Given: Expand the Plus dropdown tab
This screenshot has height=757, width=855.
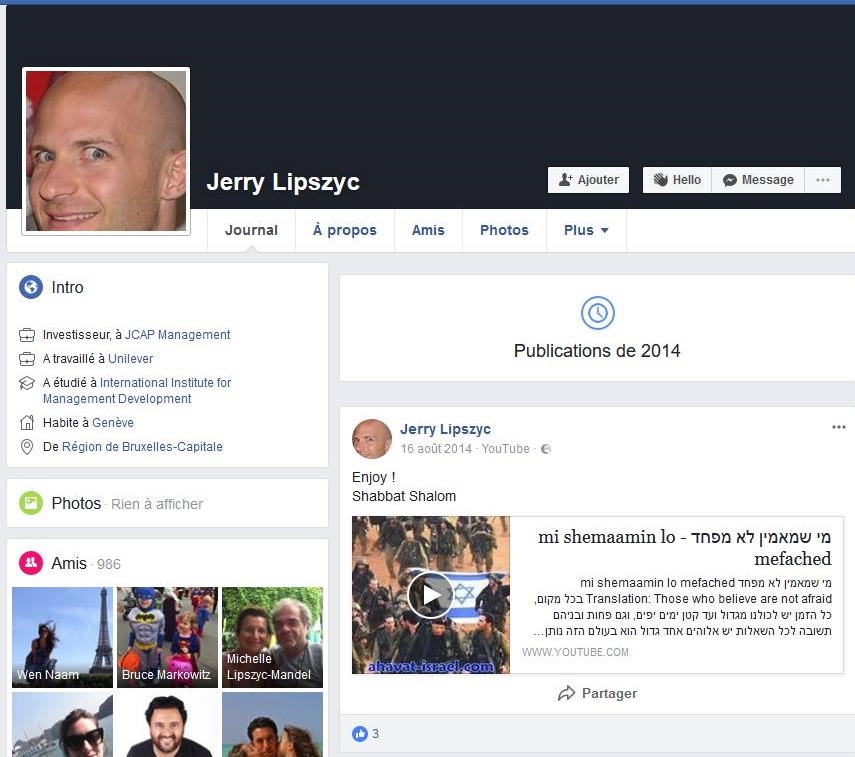Looking at the screenshot, I should pyautogui.click(x=586, y=230).
